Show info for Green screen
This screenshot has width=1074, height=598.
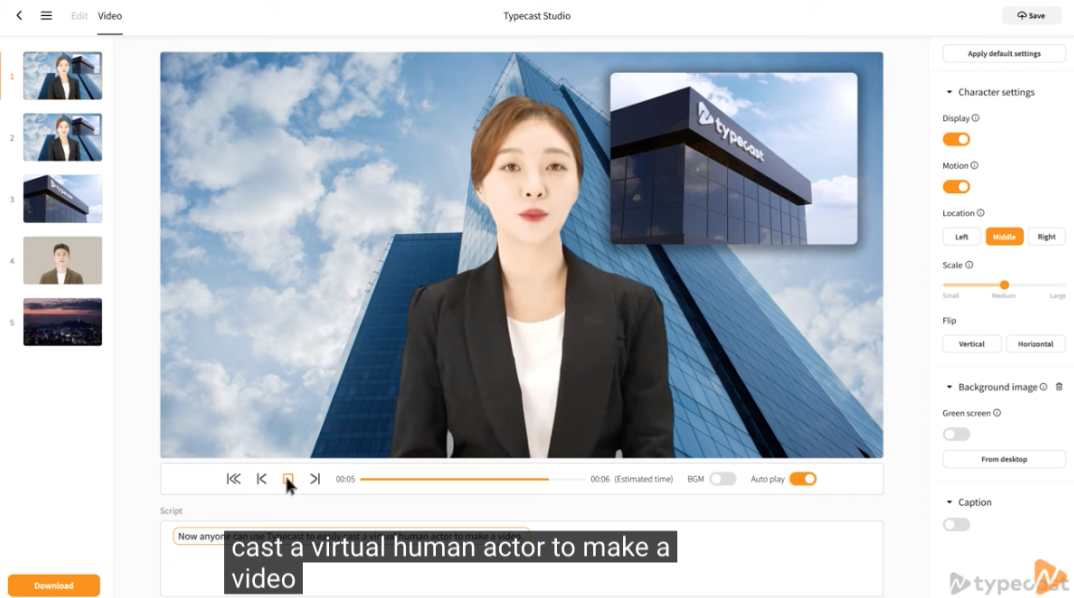997,413
